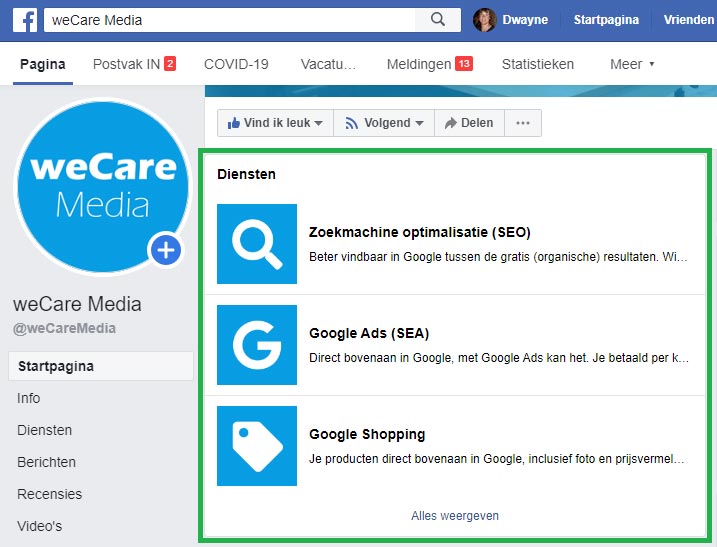717x547 pixels.
Task: Click the Alles weergeven link
Action: point(455,516)
